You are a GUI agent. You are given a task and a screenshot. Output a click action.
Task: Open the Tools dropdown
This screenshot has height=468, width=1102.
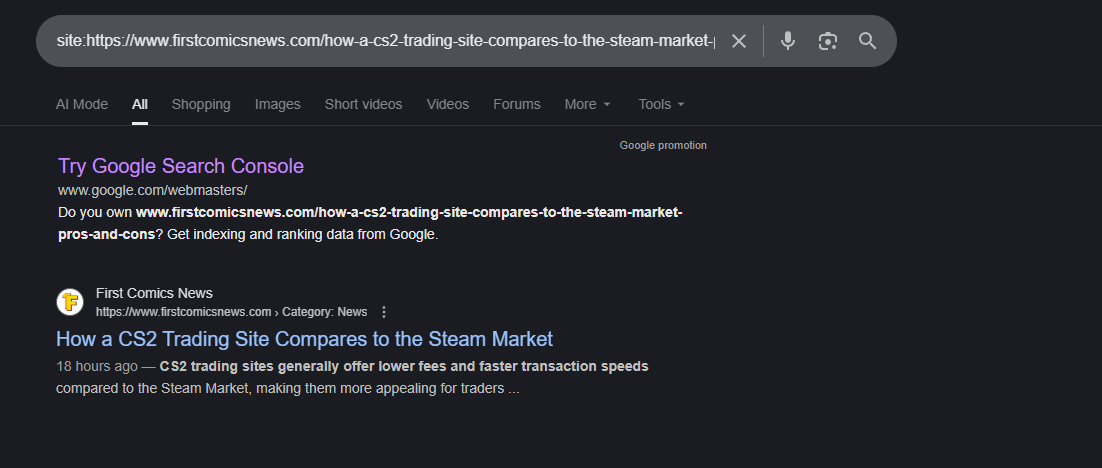click(661, 104)
